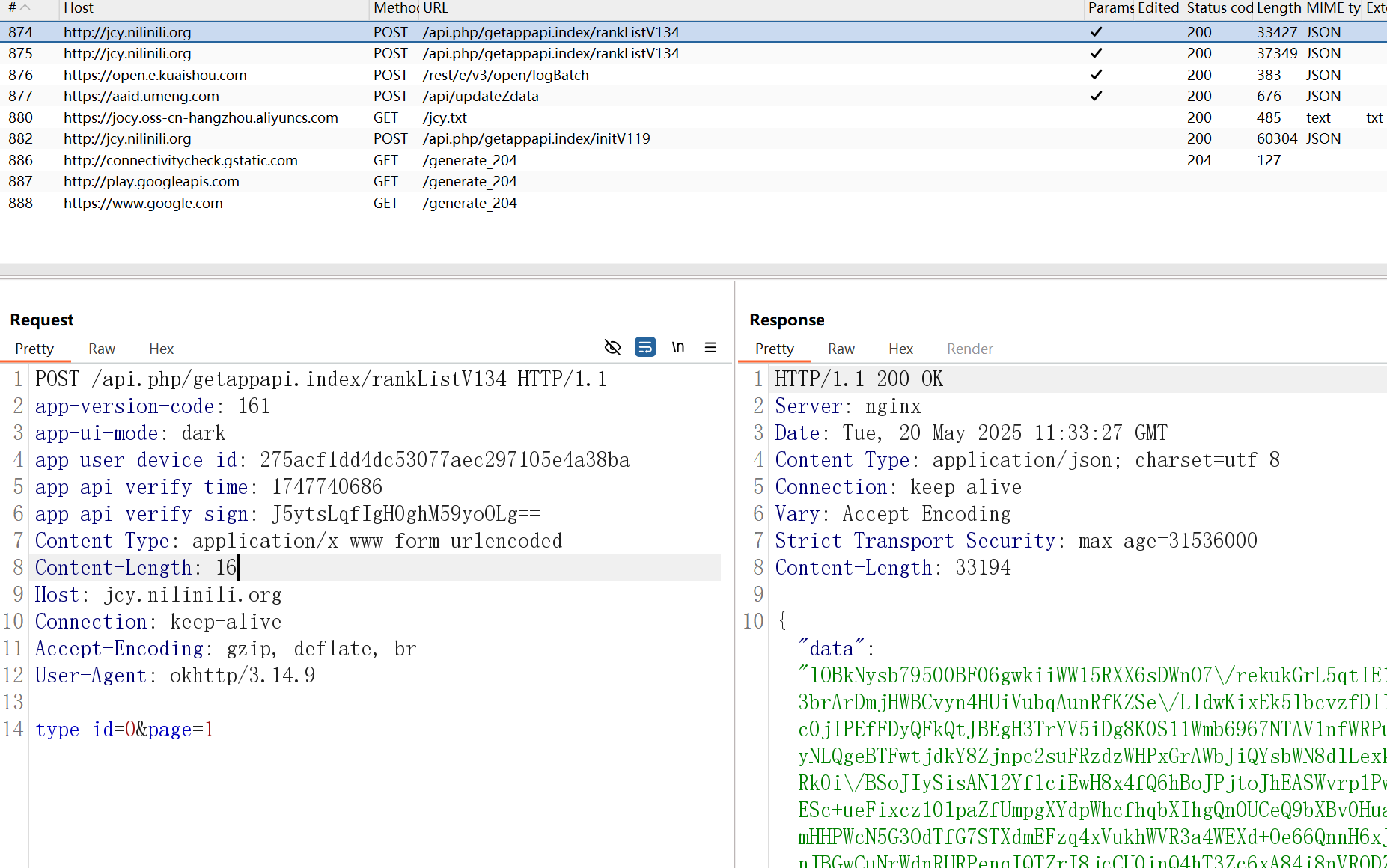The image size is (1387, 868).
Task: Switch Response view to Hex tab
Action: click(900, 349)
